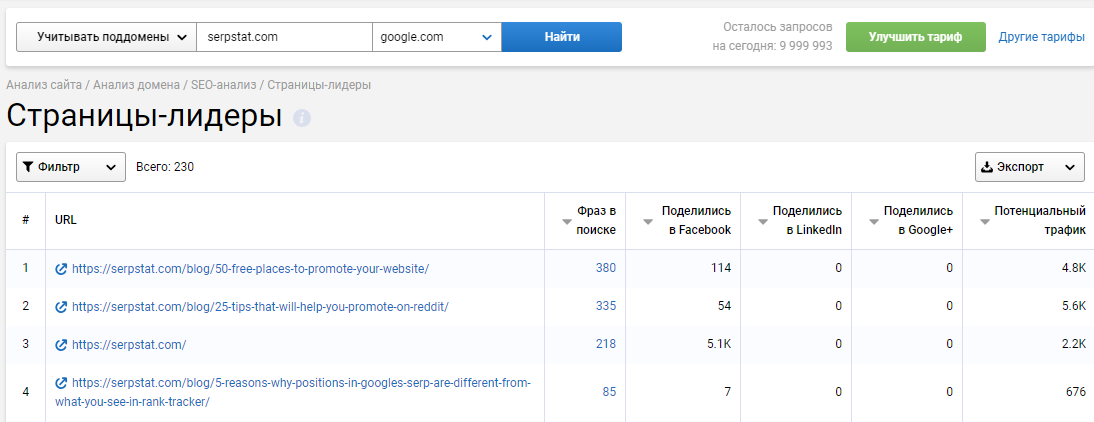Click Facebook shares value 5.1K

[x=719, y=345]
